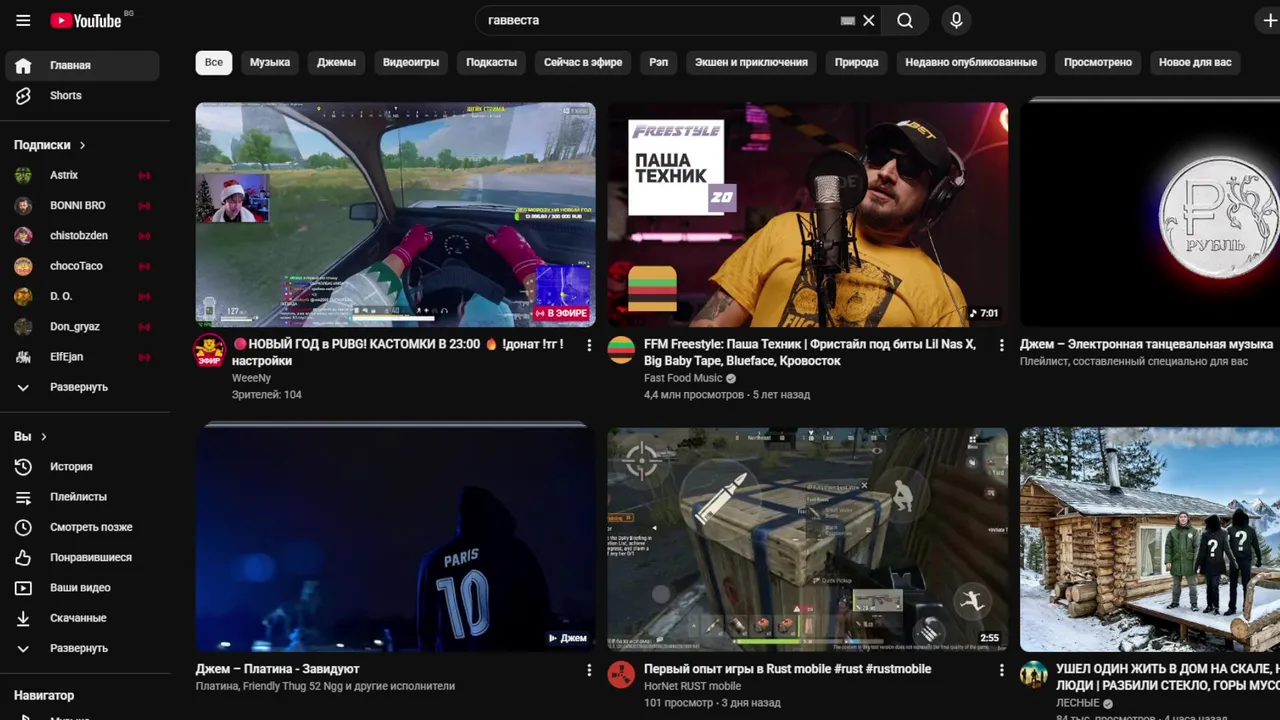Open the Паша Техник freestyle thumbnail
Screen dimensions: 1280x720
pyautogui.click(x=807, y=214)
